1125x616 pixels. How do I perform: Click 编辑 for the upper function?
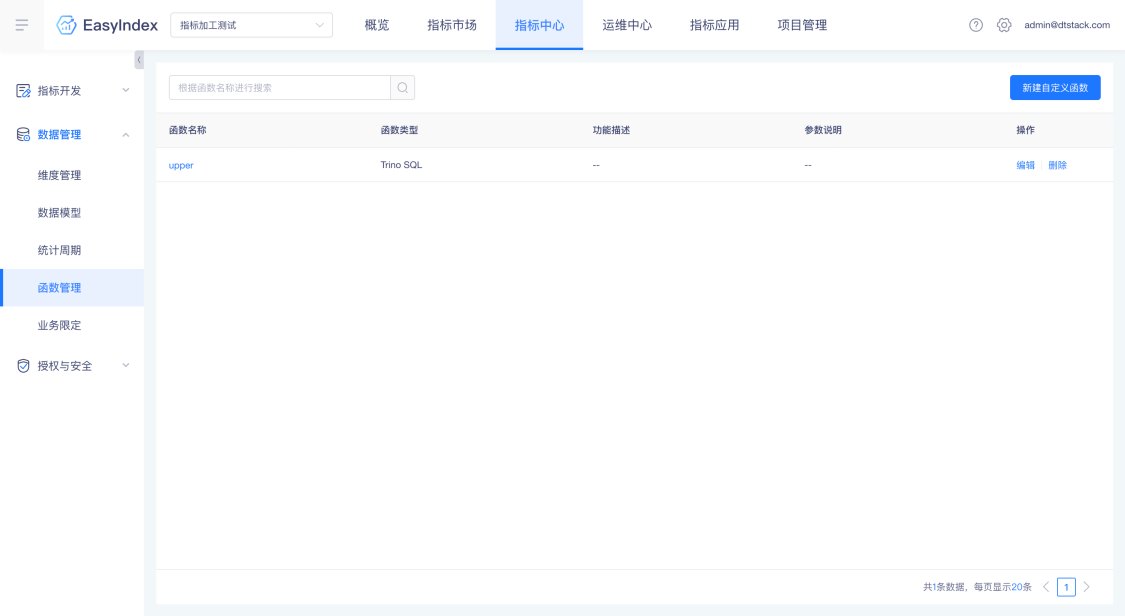click(1025, 165)
